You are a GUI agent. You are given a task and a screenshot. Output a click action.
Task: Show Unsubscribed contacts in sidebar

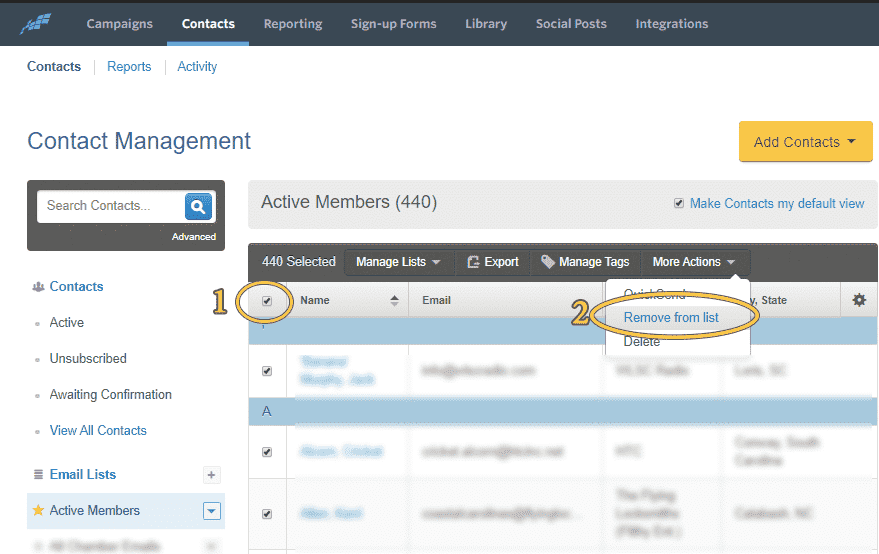coord(88,358)
